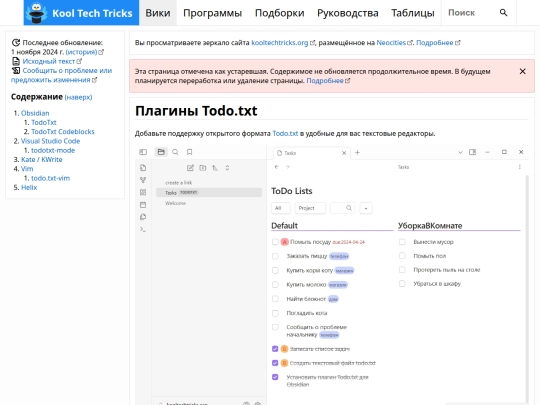This screenshot has height=405, width=540.
Task: Click the collapse all icon in explorer
Action: [227, 168]
